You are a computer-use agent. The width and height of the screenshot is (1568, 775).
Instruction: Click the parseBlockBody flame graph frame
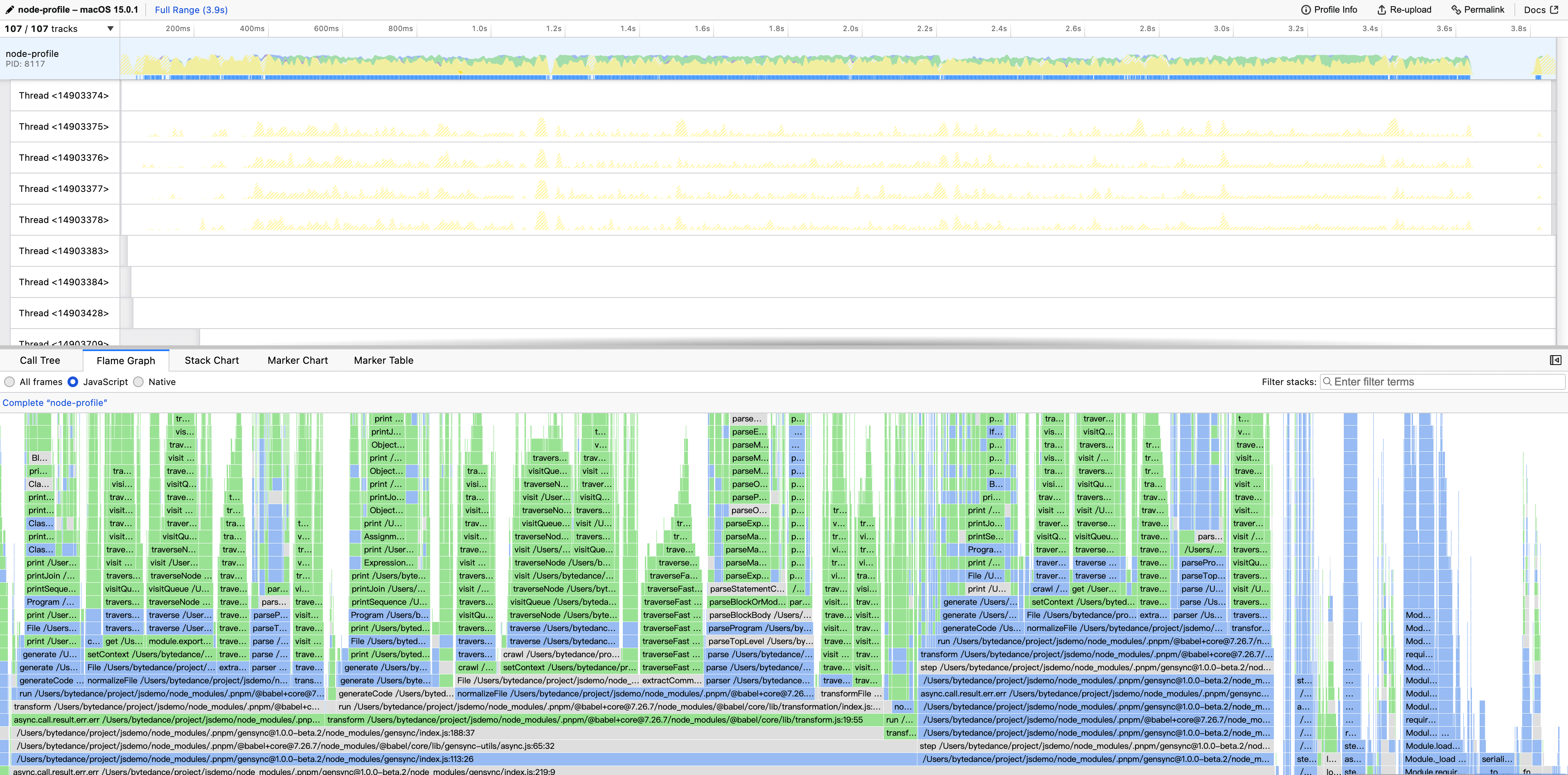click(760, 615)
